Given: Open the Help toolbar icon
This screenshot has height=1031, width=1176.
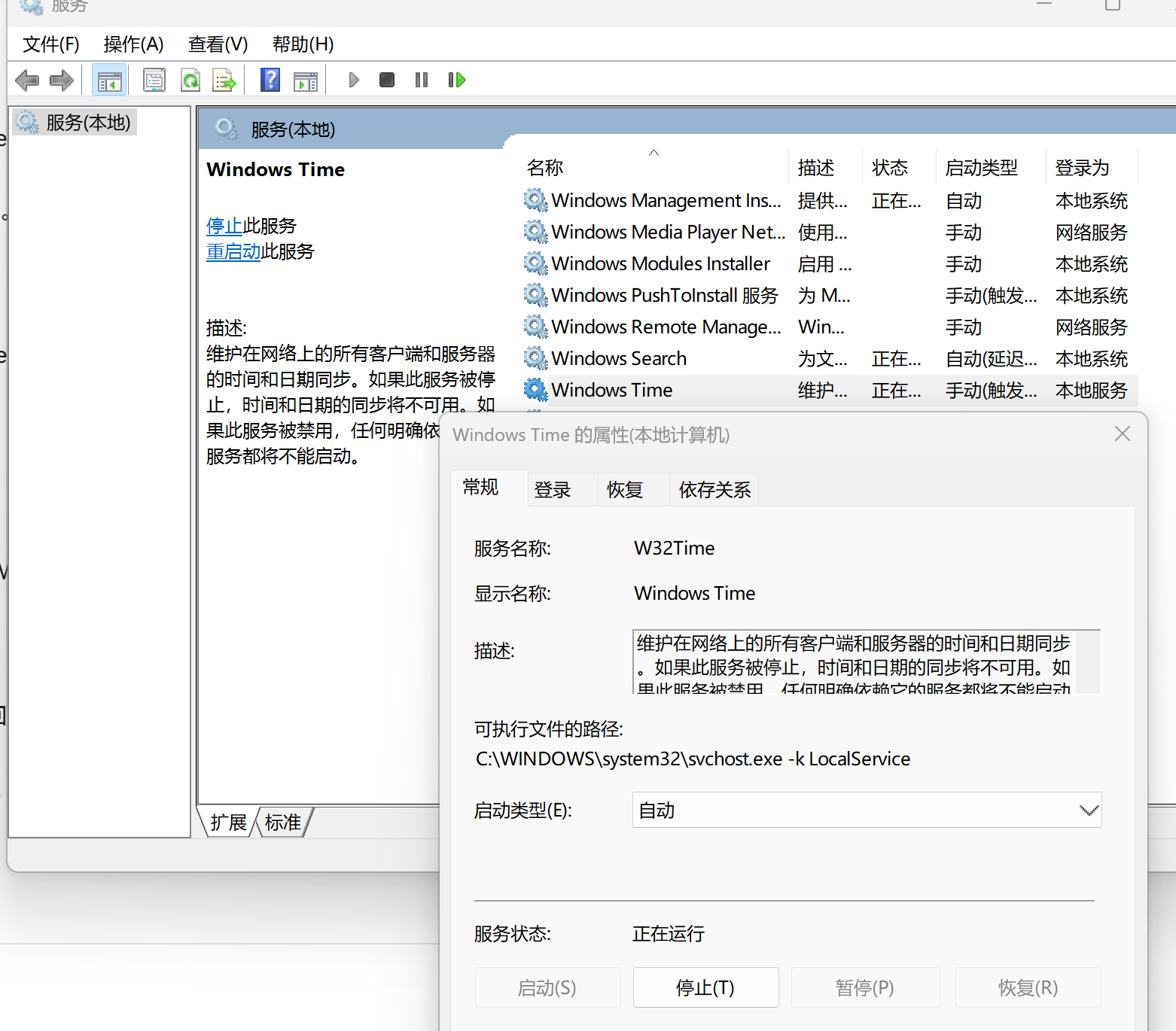Looking at the screenshot, I should click(x=270, y=80).
